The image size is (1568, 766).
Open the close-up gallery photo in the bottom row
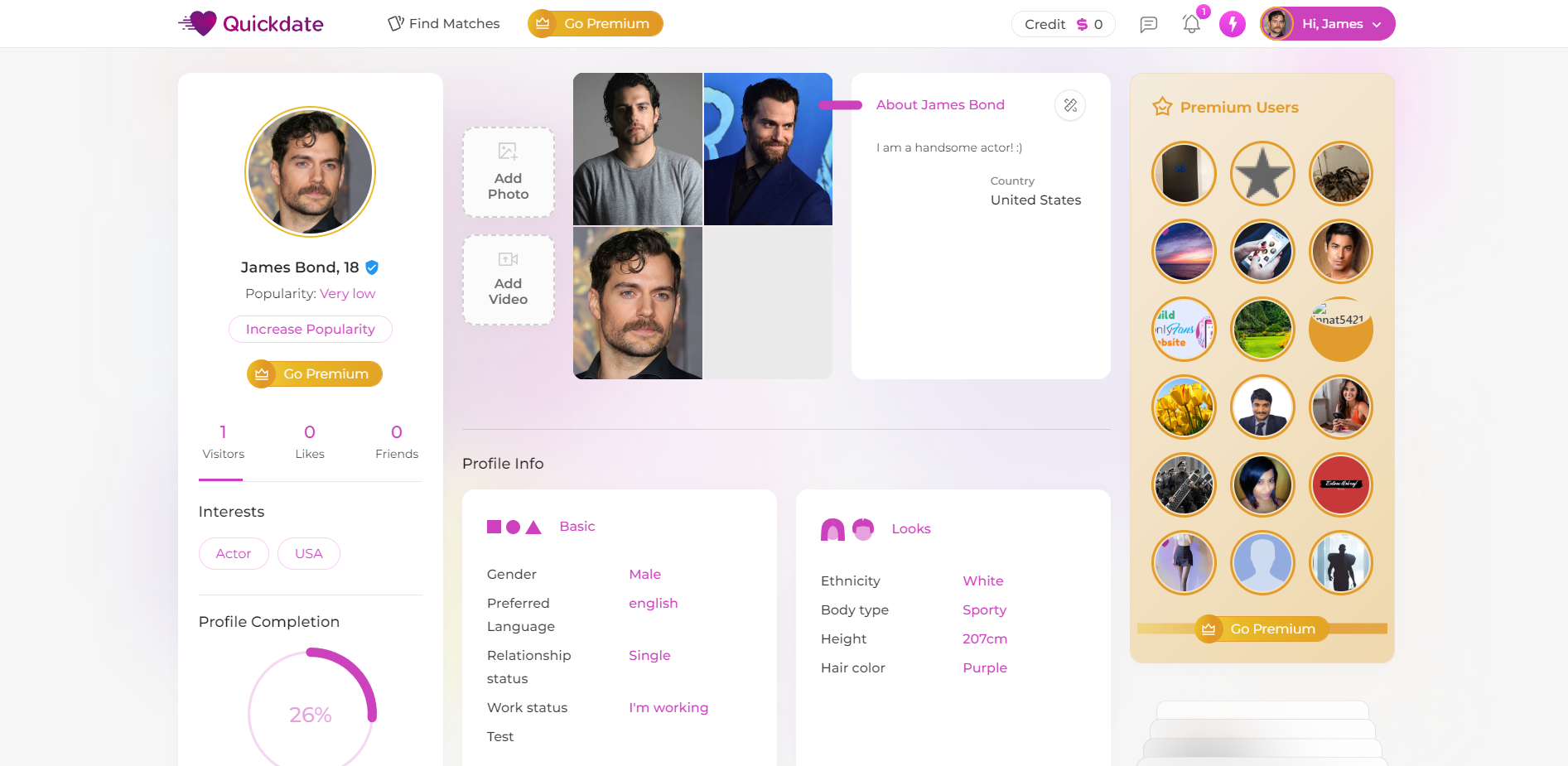click(x=638, y=303)
